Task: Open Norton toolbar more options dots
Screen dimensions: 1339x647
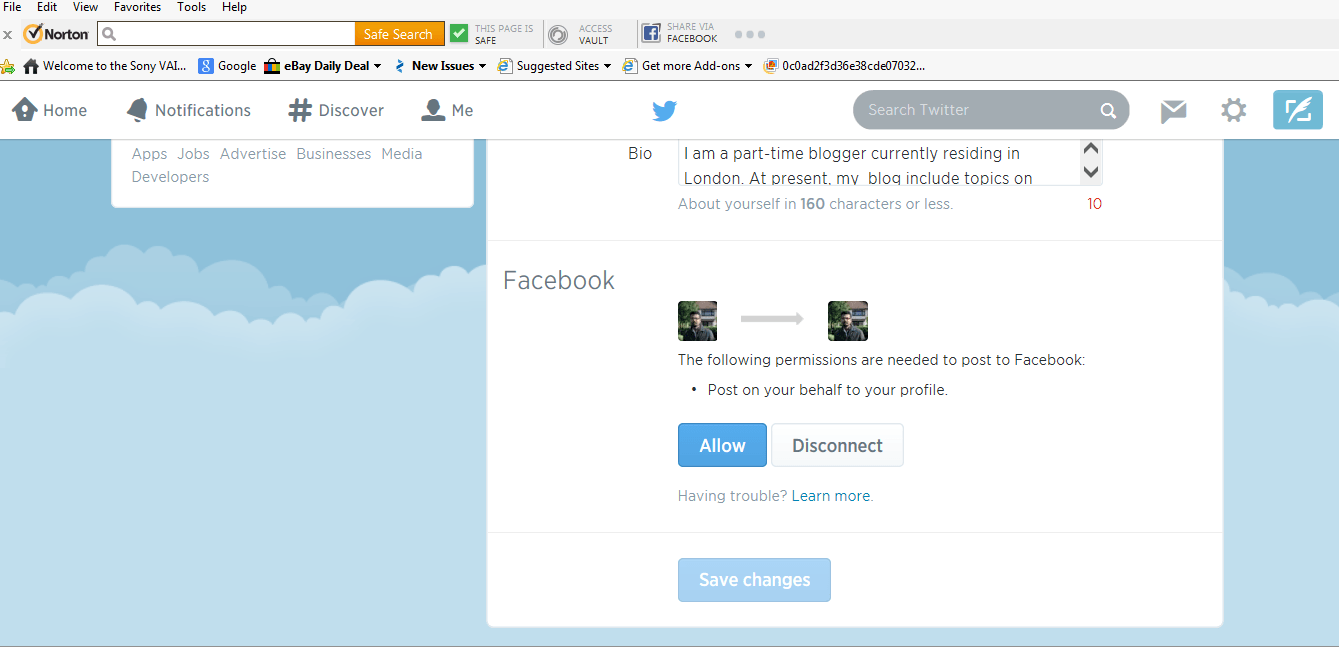Action: [750, 34]
